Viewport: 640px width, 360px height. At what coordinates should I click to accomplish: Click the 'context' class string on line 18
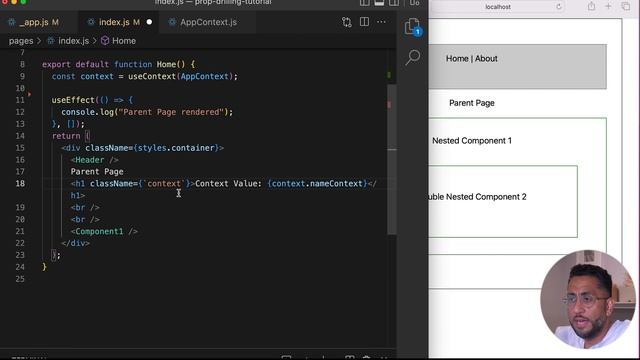pos(164,184)
